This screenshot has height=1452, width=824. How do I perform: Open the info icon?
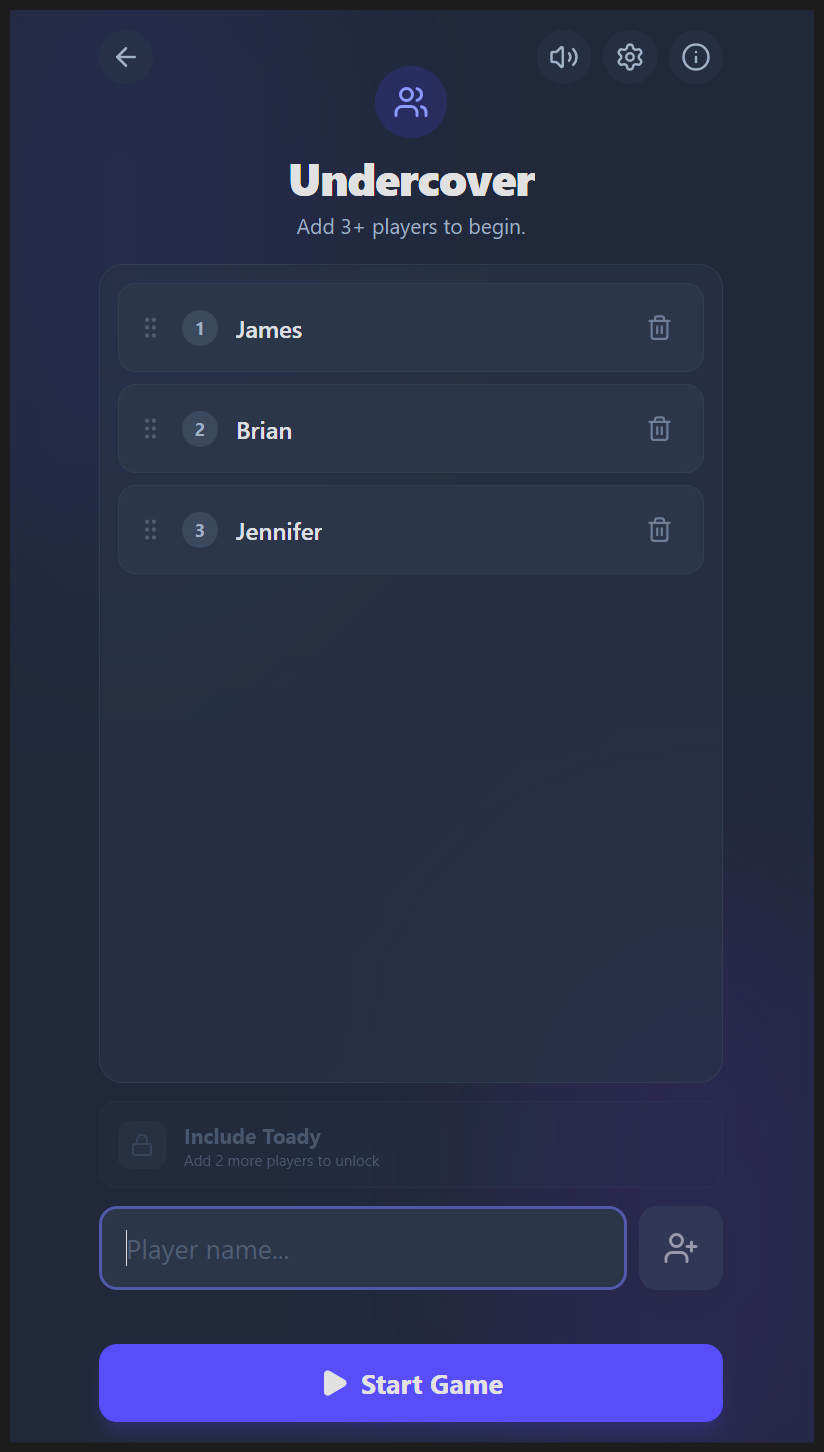696,57
